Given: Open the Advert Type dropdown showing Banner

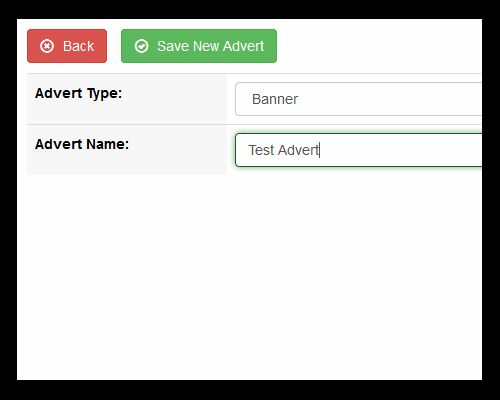Looking at the screenshot, I should pos(358,99).
